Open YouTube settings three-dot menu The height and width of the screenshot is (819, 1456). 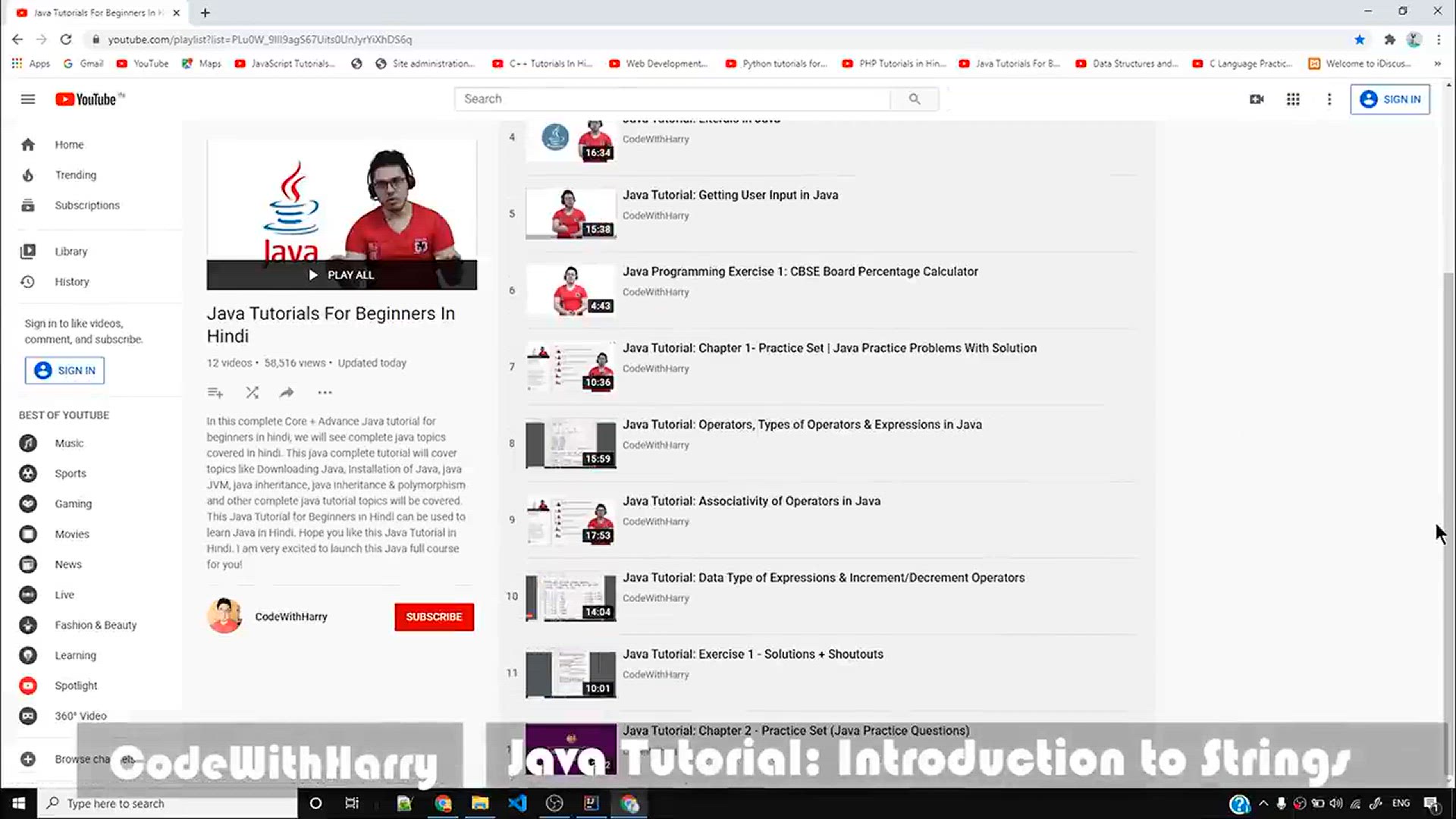coord(1329,99)
